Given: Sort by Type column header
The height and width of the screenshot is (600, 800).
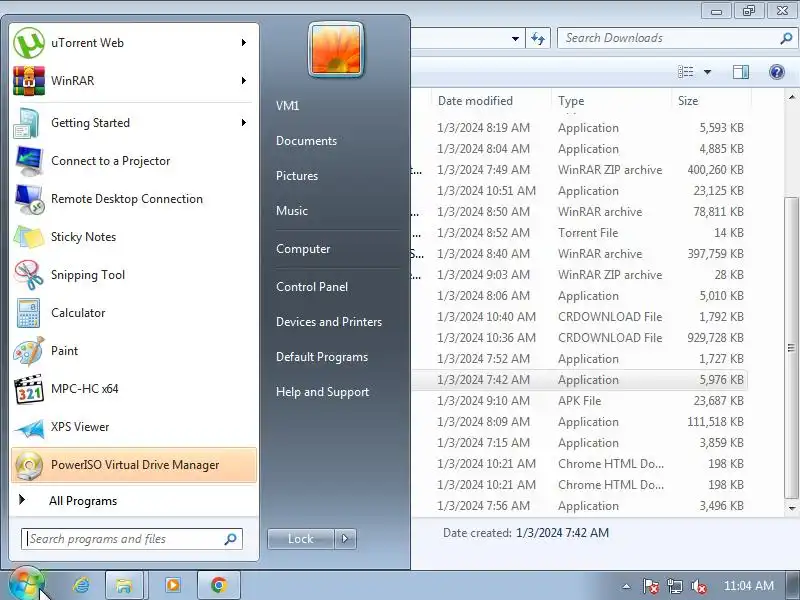Looking at the screenshot, I should (611, 101).
